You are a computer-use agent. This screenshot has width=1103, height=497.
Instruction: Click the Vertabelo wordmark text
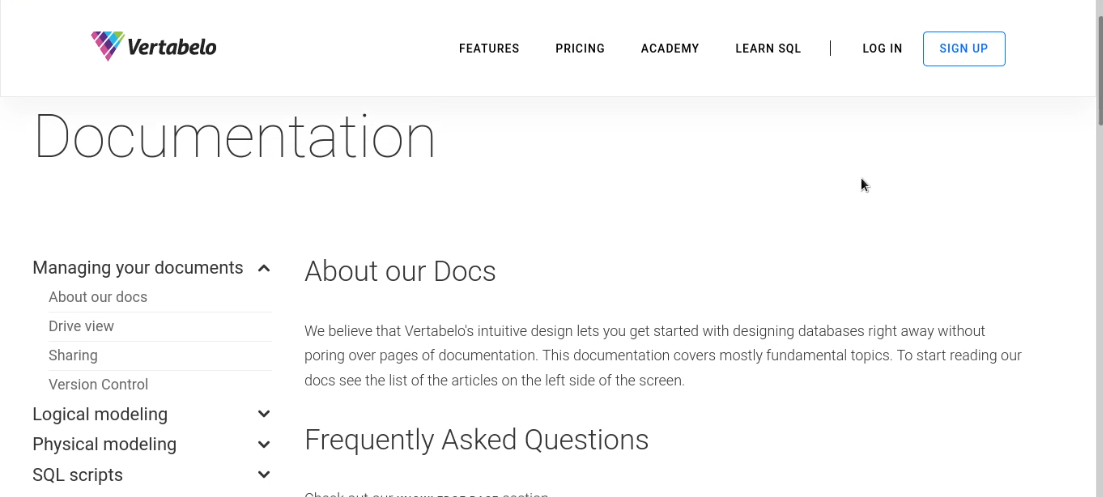(x=172, y=47)
